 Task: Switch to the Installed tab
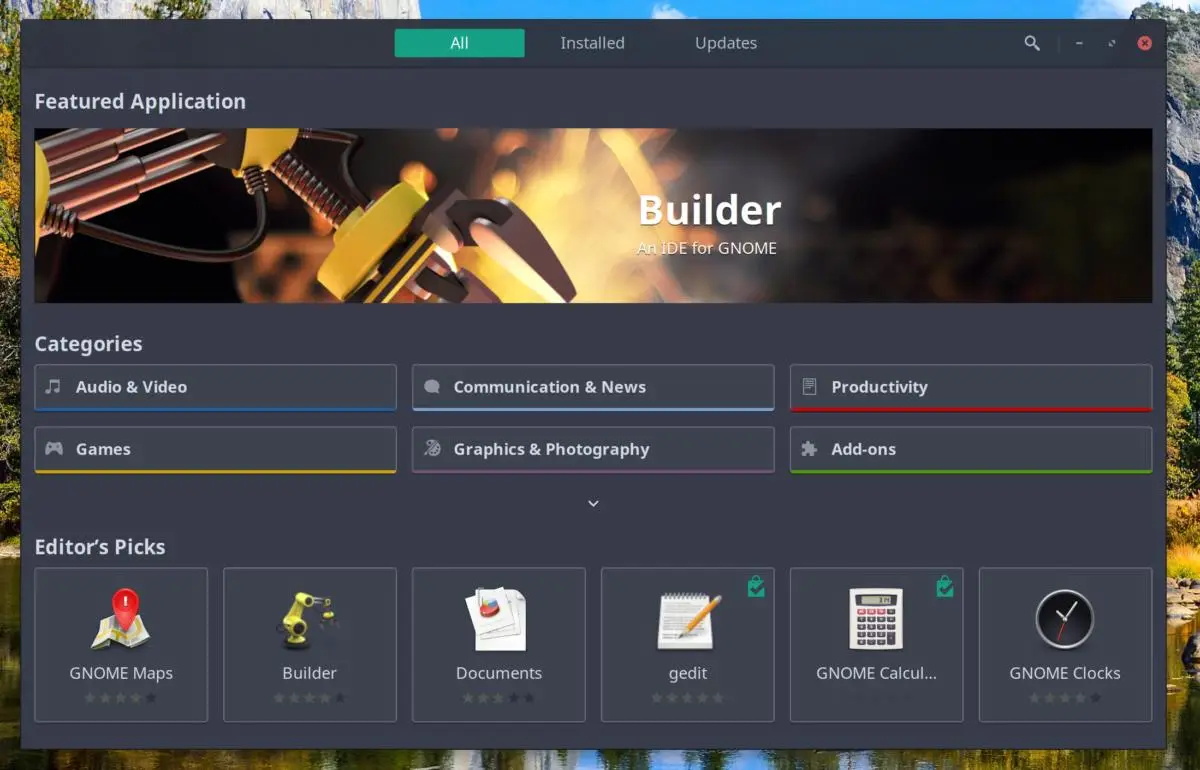tap(592, 43)
